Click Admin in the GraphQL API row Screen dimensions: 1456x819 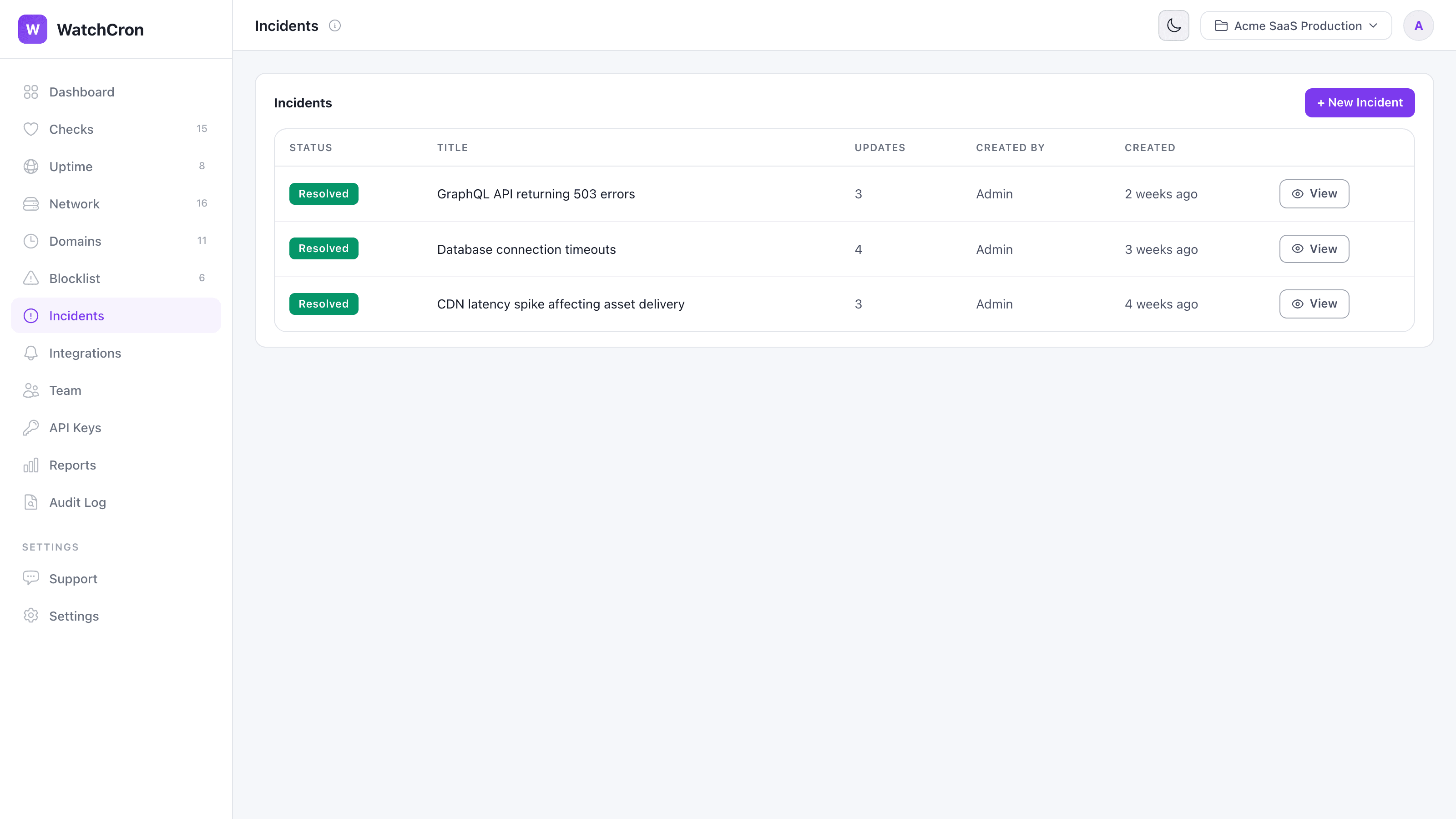tap(994, 194)
